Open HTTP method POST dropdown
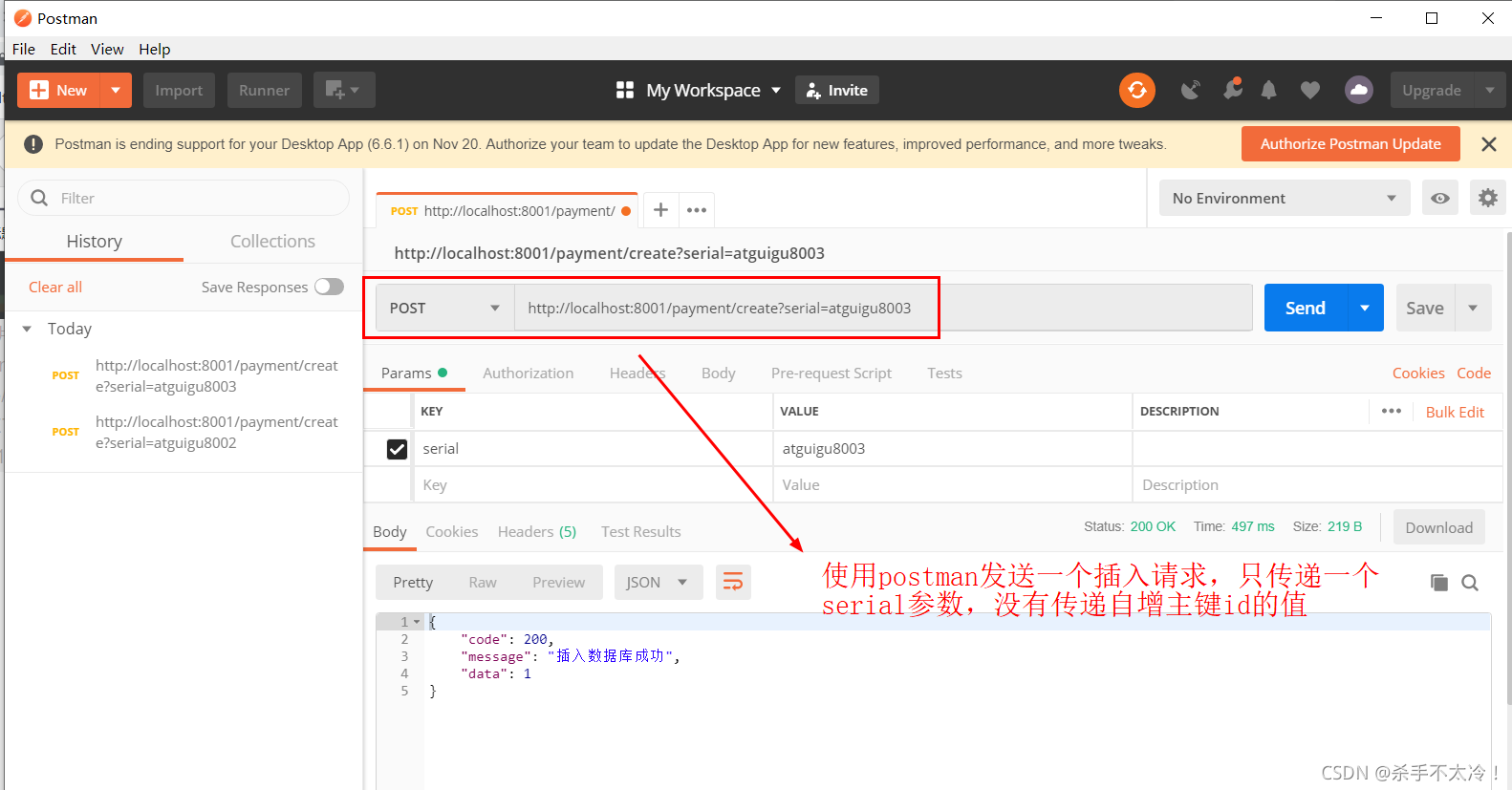Viewport: 1512px width, 790px height. pyautogui.click(x=444, y=308)
